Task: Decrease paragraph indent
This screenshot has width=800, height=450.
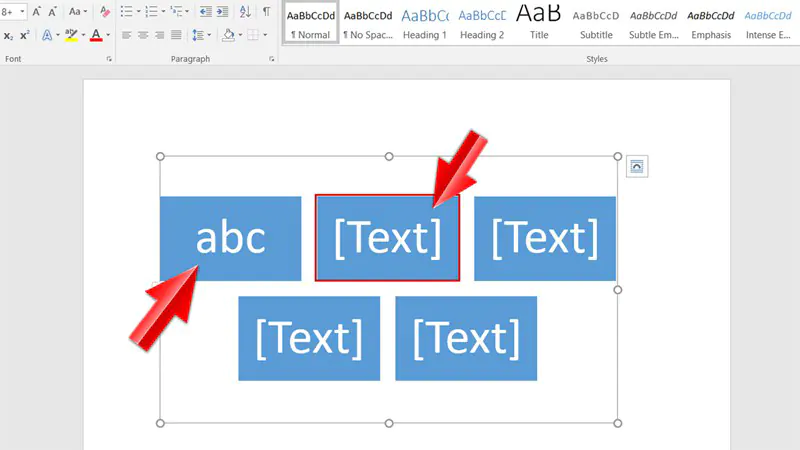Action: (206, 11)
